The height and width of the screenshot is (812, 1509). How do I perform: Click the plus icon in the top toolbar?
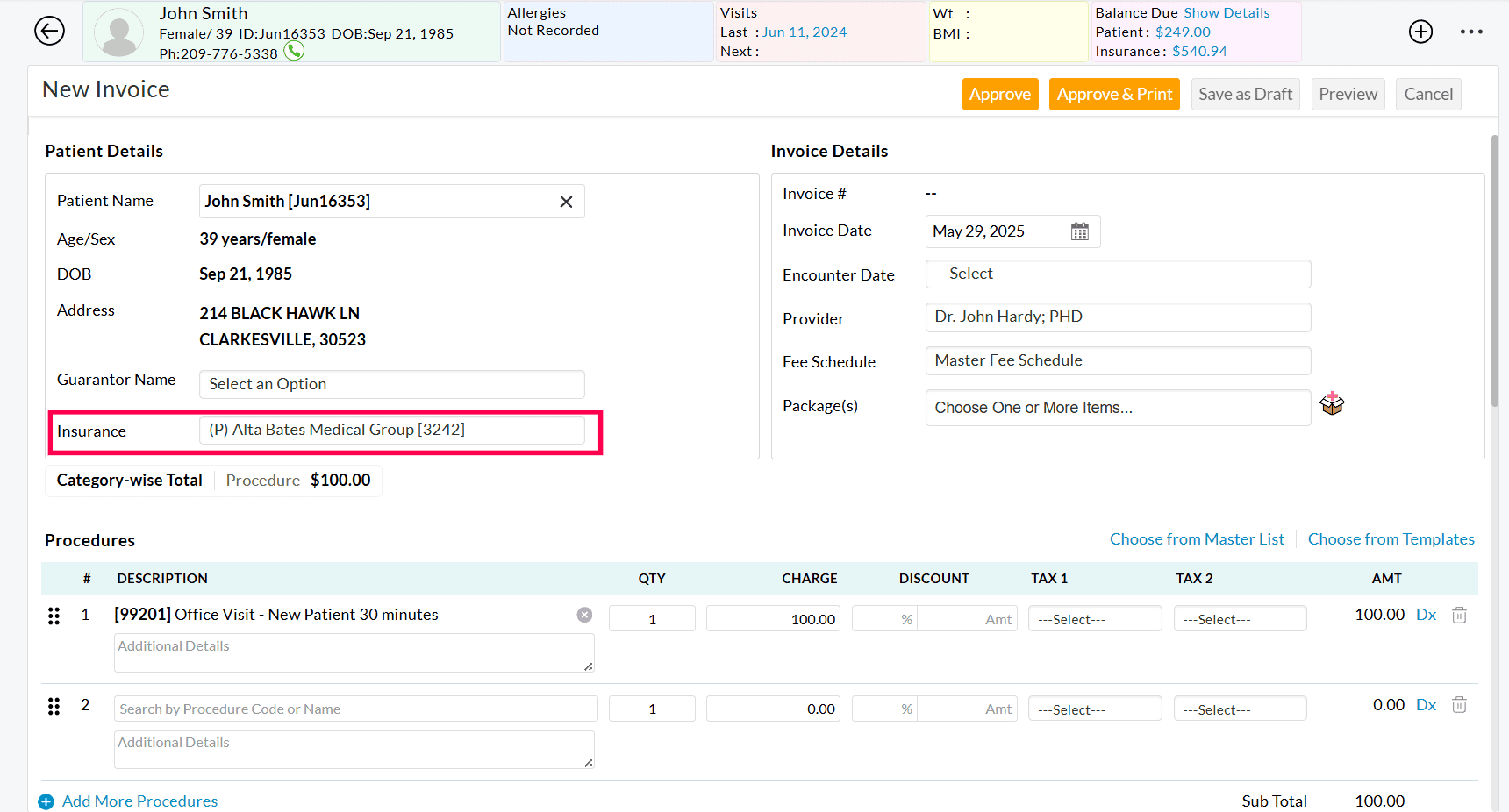pyautogui.click(x=1420, y=31)
